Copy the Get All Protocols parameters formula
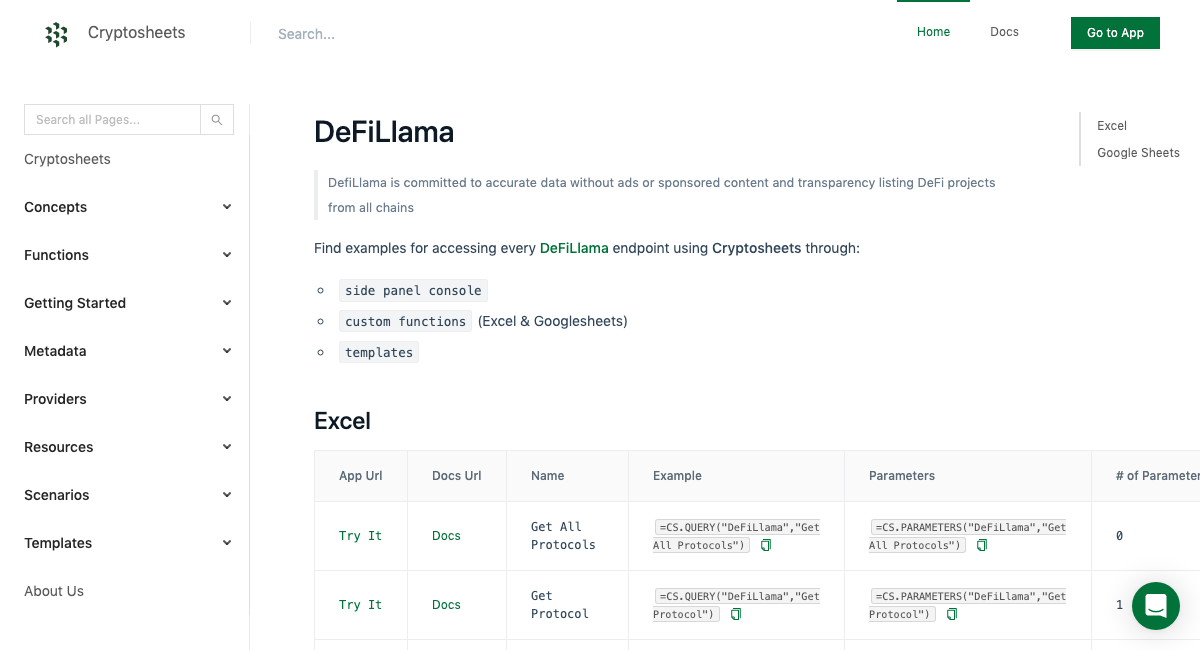The image size is (1200, 650). (x=982, y=545)
